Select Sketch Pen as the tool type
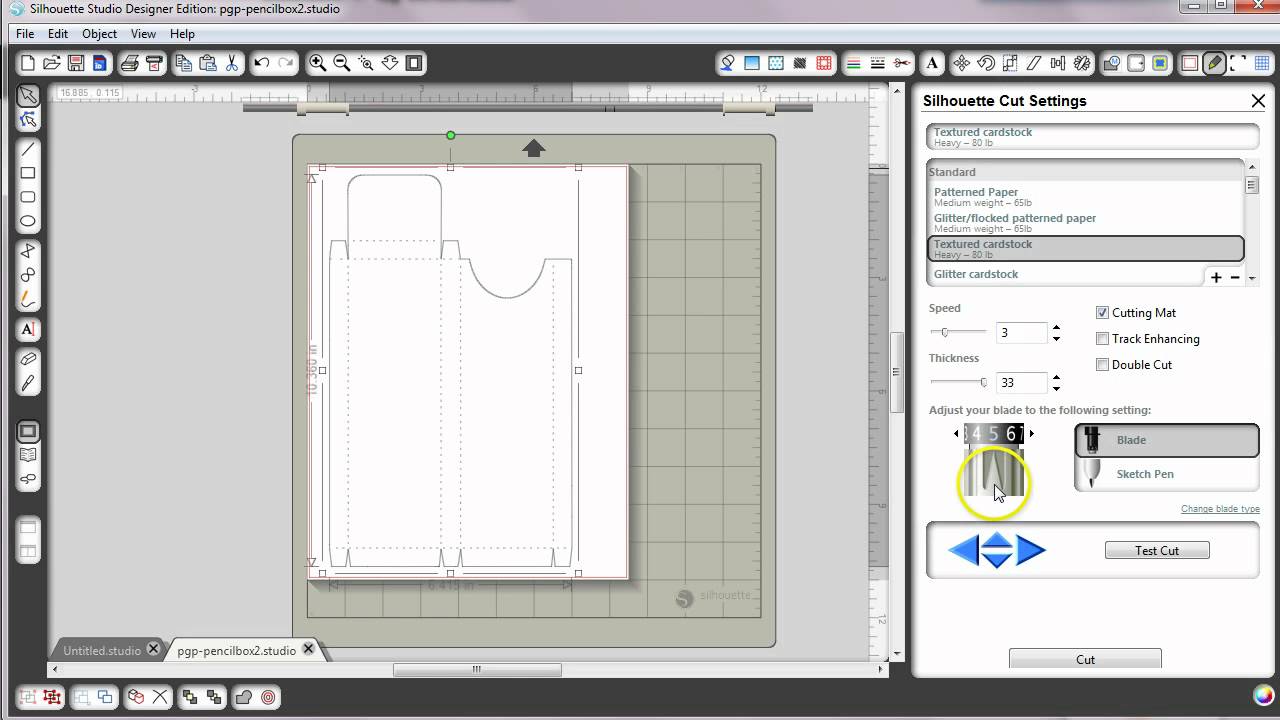 [x=1167, y=474]
